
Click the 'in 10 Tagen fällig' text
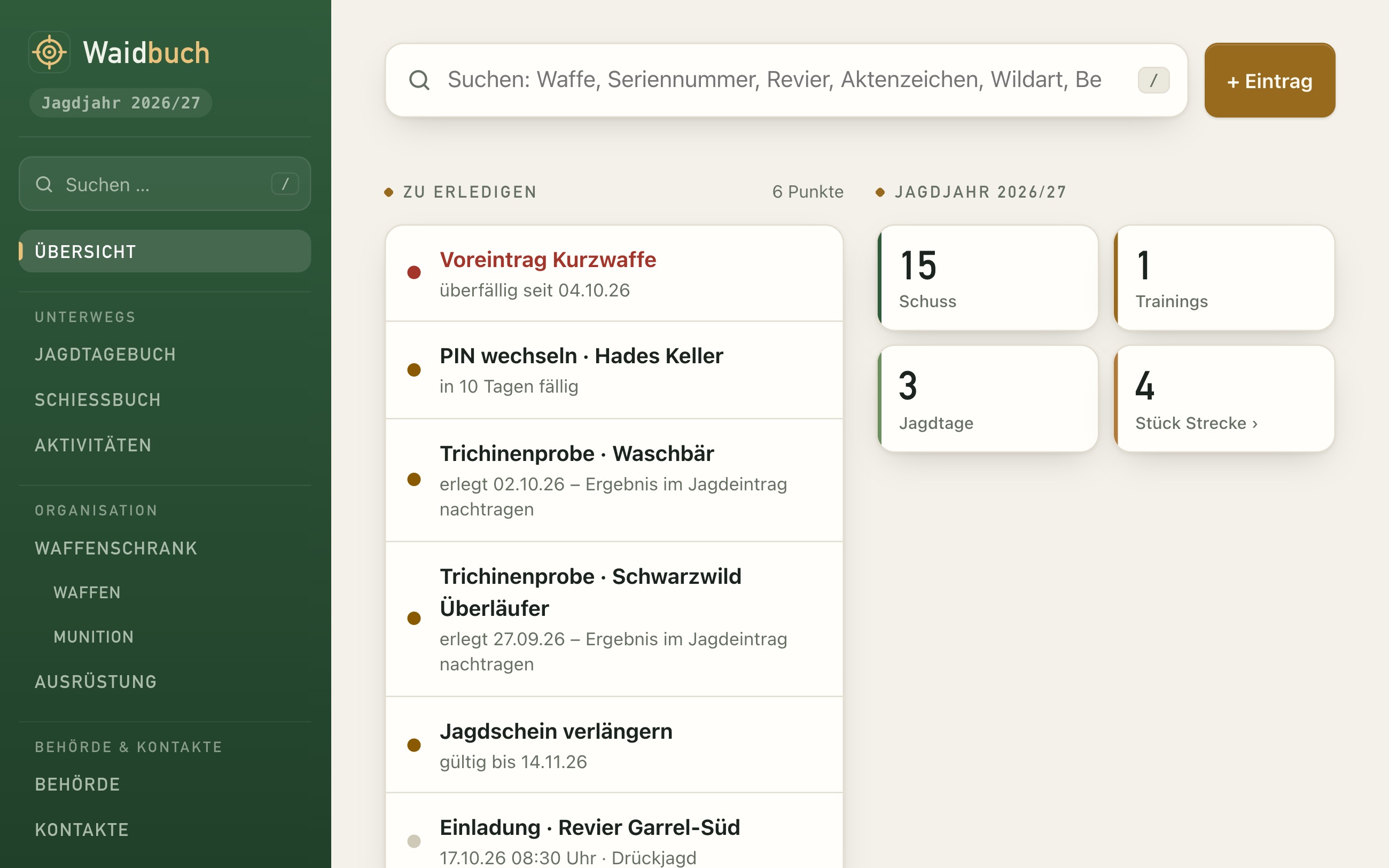coord(509,386)
